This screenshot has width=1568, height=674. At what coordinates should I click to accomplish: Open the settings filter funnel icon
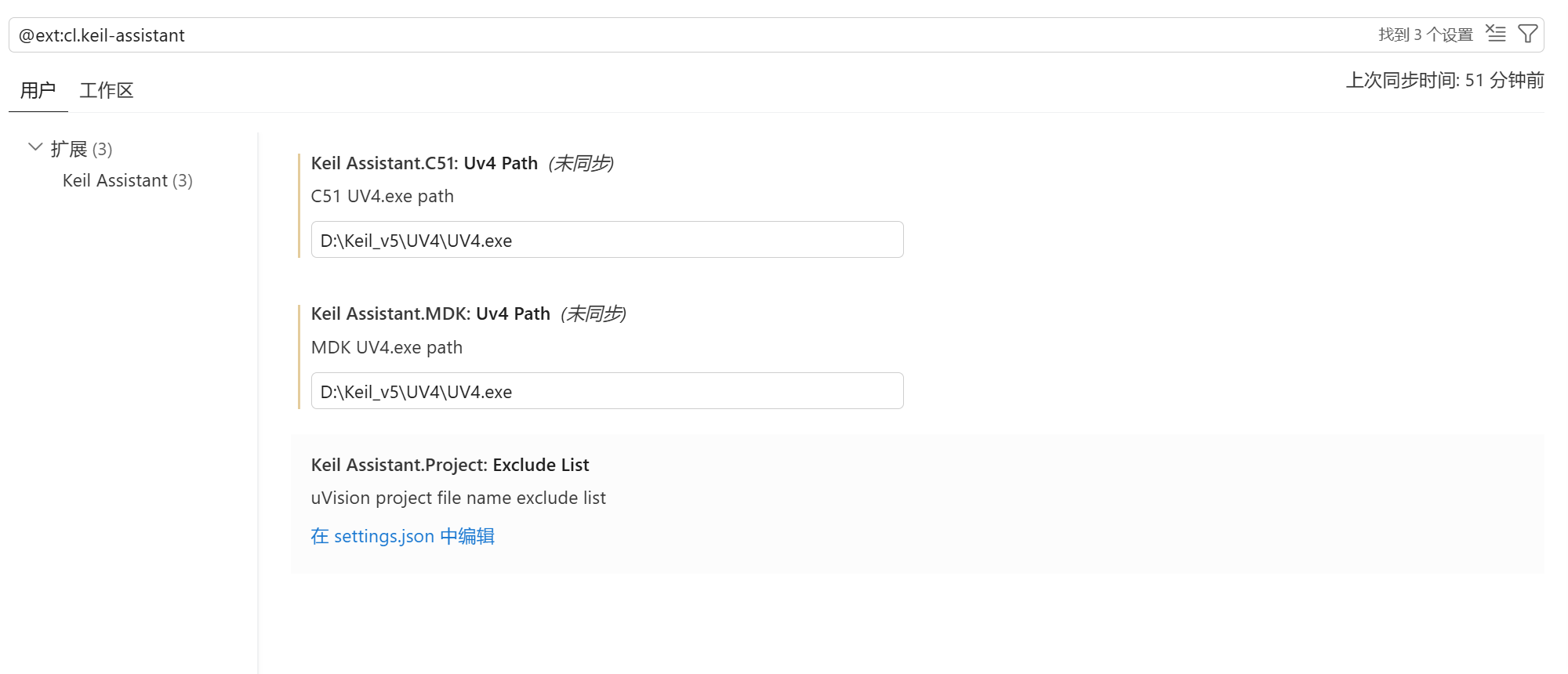click(x=1528, y=34)
